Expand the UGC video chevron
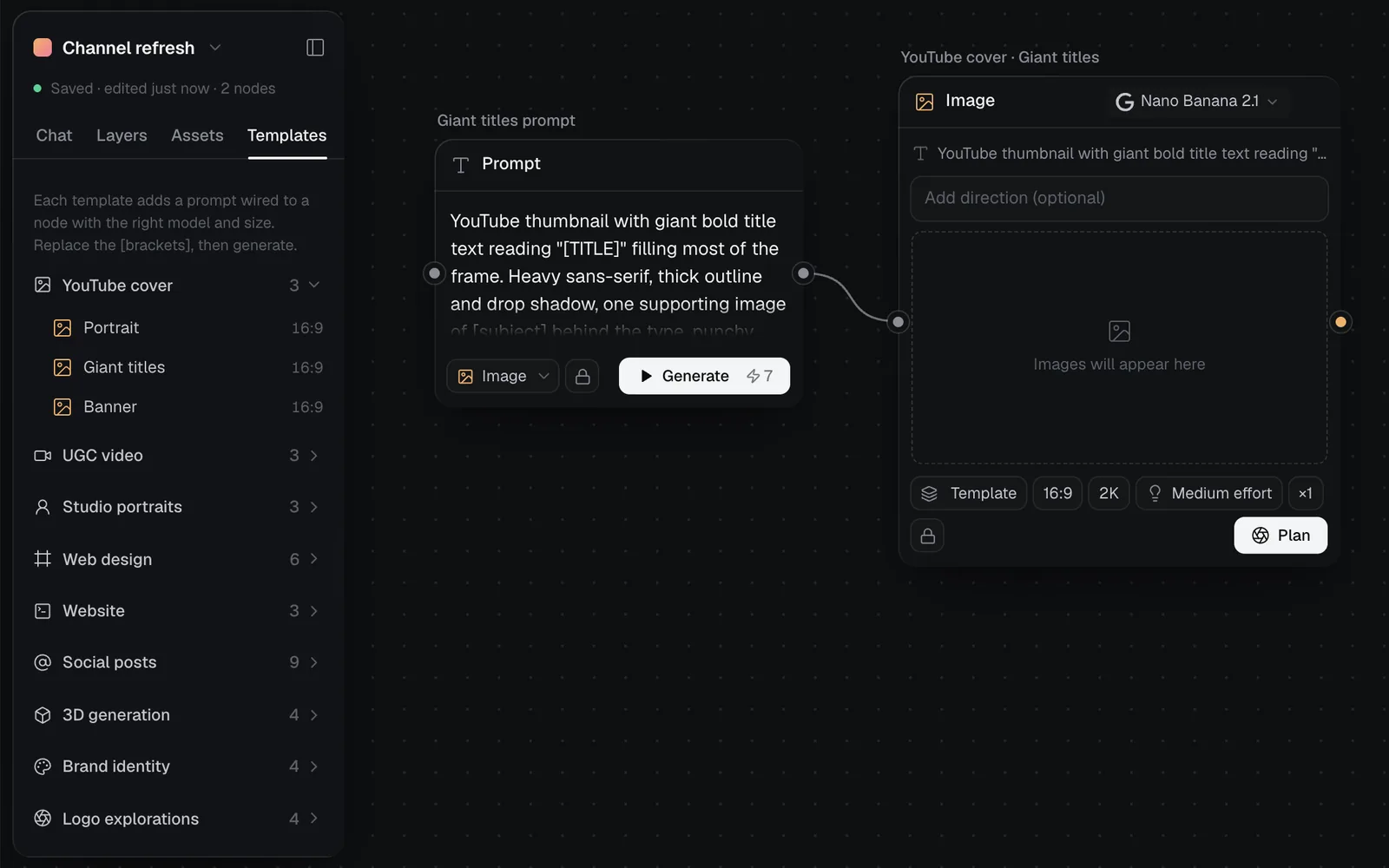 tap(314, 456)
